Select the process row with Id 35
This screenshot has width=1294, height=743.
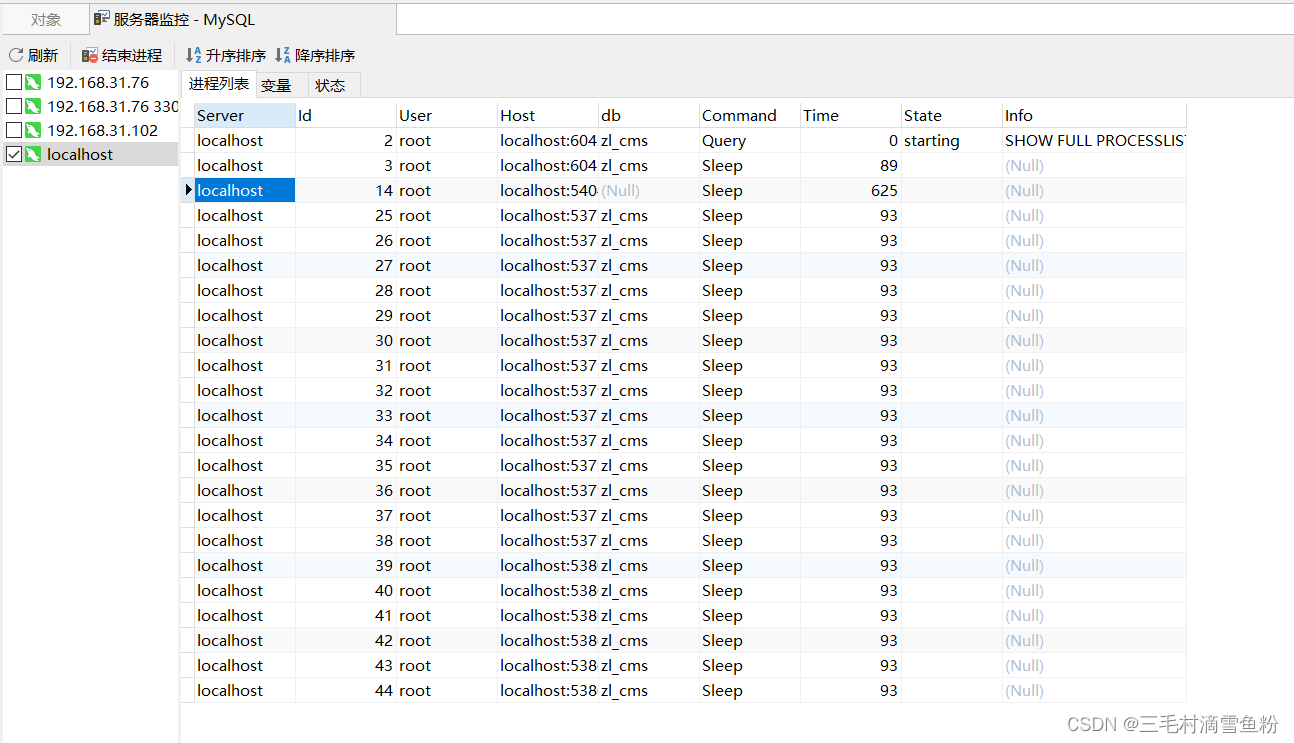pyautogui.click(x=690, y=466)
